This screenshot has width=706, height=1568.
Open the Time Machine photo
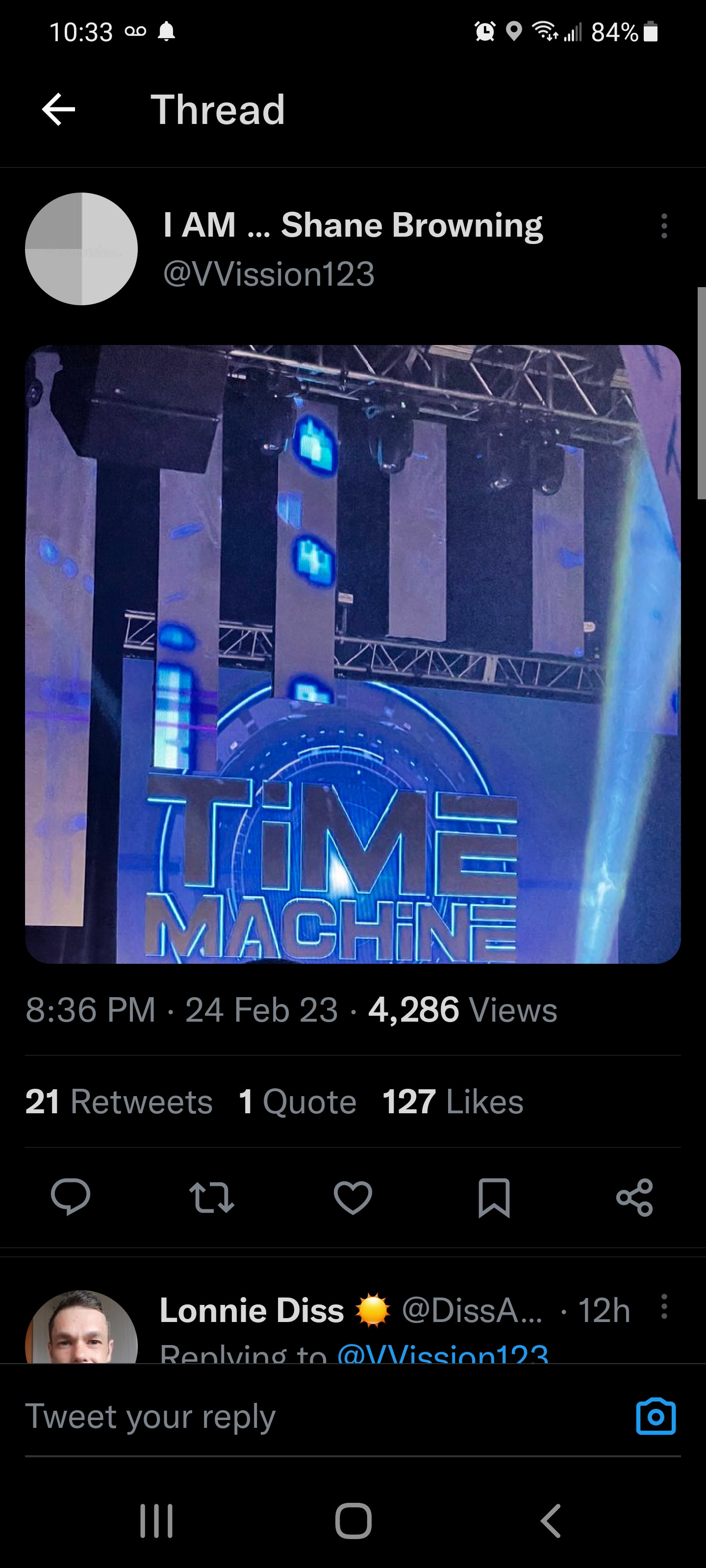(353, 654)
